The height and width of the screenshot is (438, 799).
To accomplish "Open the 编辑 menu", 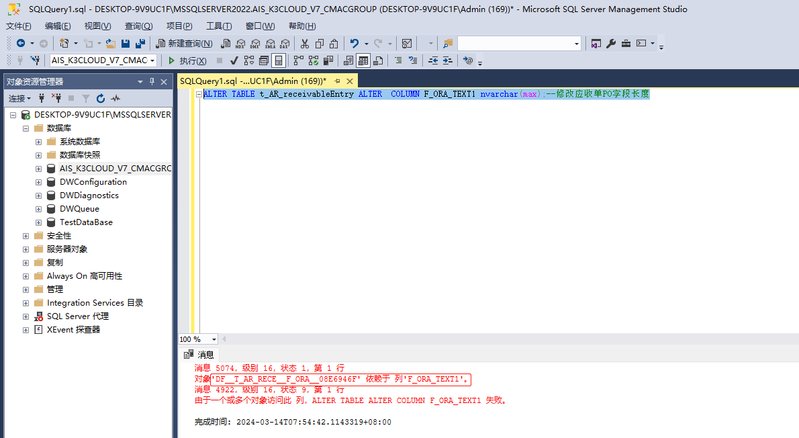I will click(x=58, y=26).
